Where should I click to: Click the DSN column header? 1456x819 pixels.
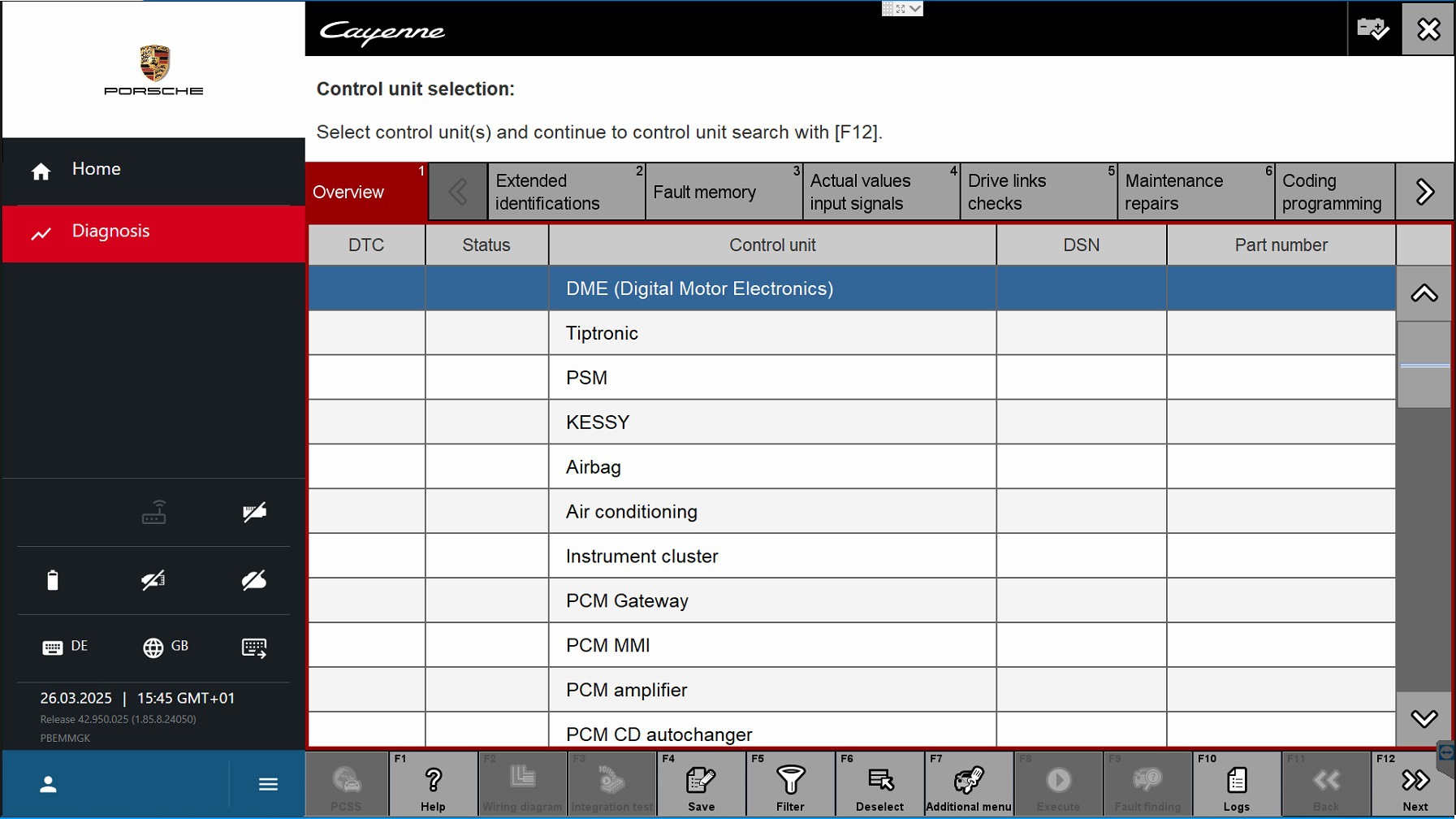[1082, 245]
